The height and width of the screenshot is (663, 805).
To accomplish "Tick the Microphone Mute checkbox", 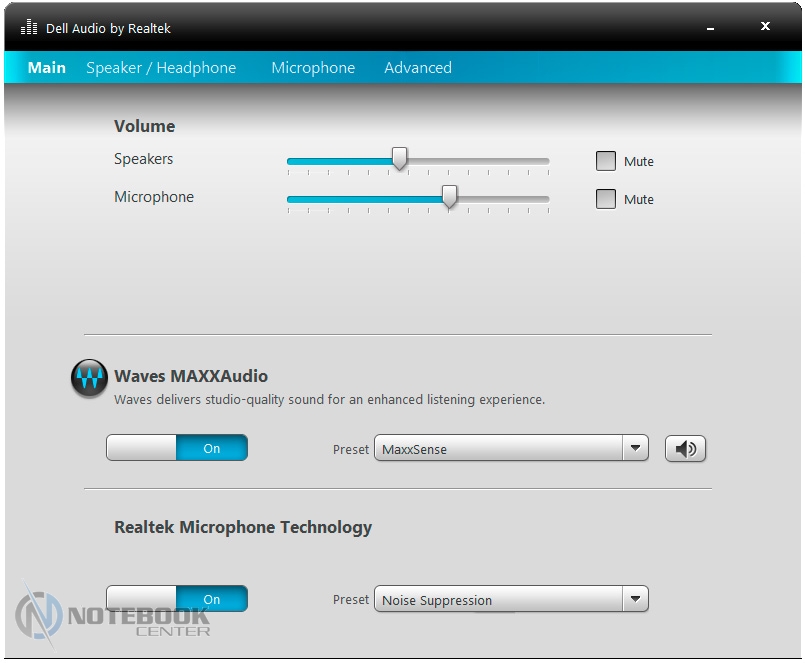I will click(x=606, y=199).
